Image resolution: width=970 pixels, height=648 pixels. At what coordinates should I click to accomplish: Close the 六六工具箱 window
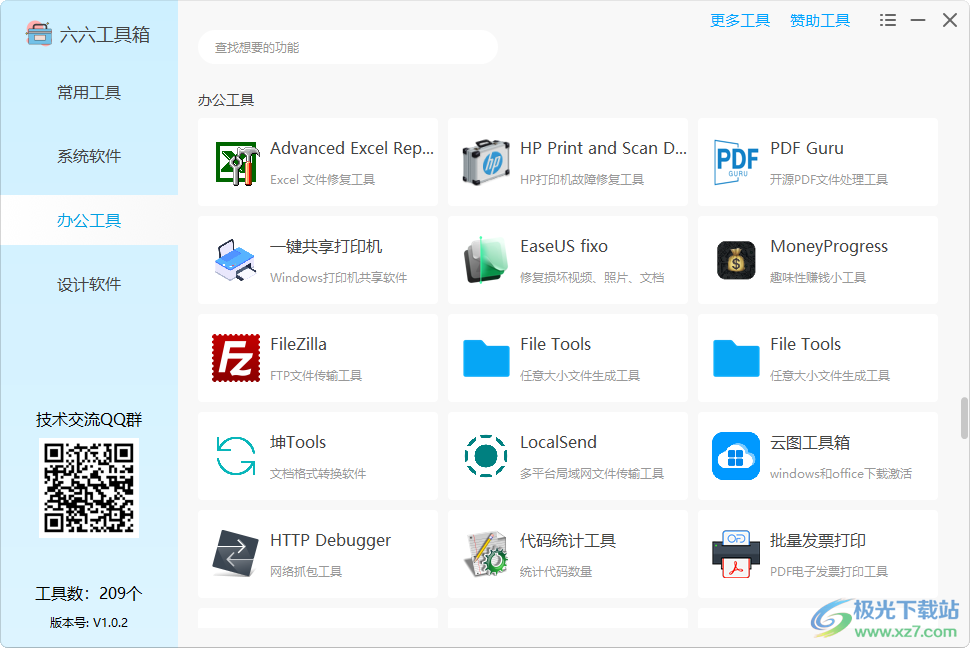click(950, 20)
